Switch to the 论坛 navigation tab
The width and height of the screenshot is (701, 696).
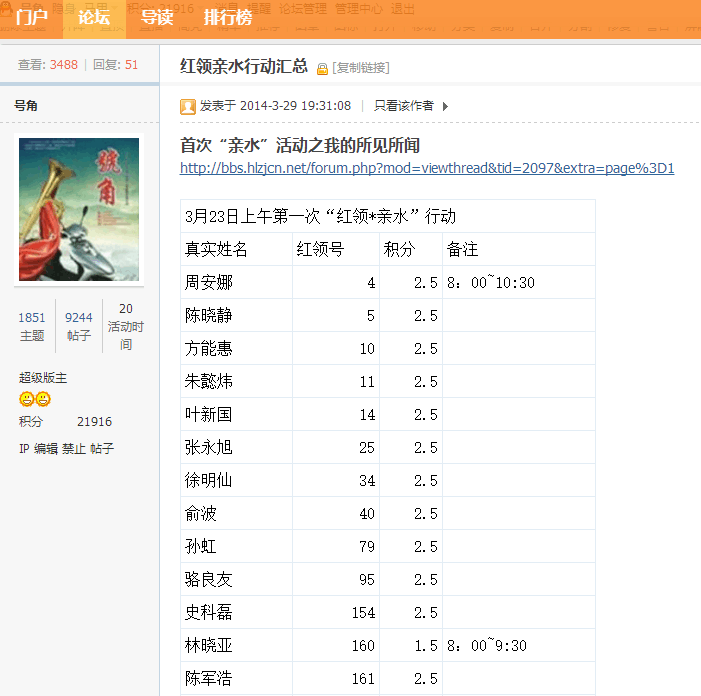94,18
